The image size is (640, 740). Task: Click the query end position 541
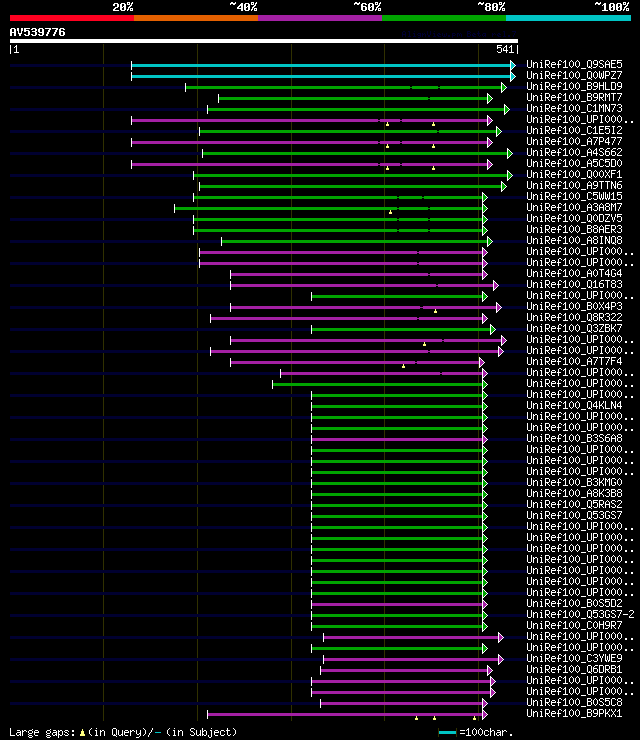click(505, 49)
